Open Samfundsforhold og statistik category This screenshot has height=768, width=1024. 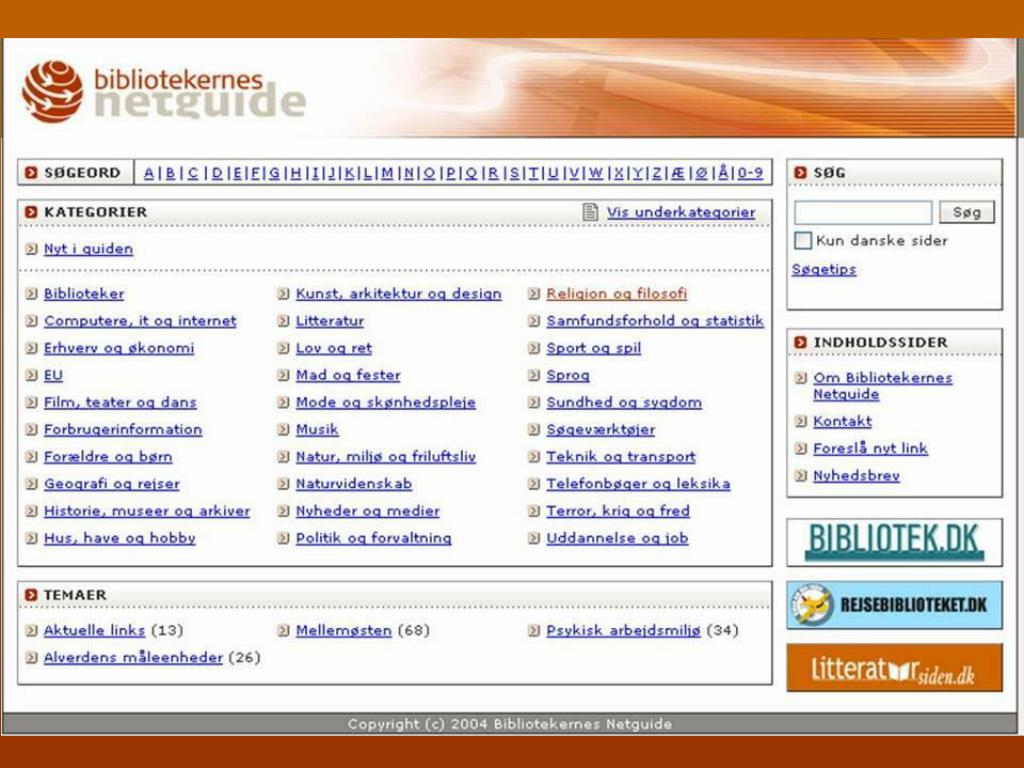coord(655,321)
